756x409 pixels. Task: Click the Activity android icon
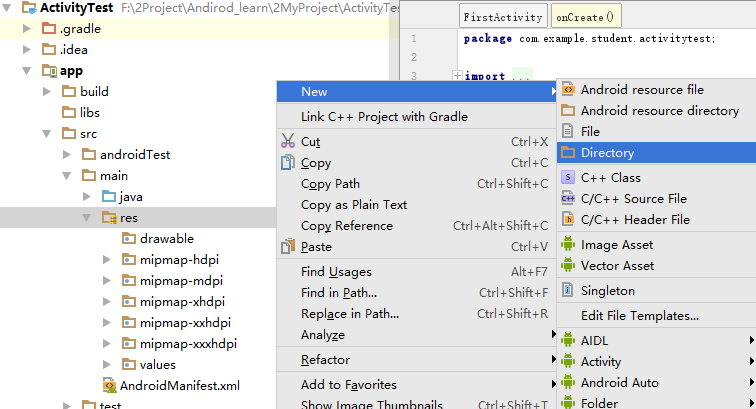coord(568,361)
